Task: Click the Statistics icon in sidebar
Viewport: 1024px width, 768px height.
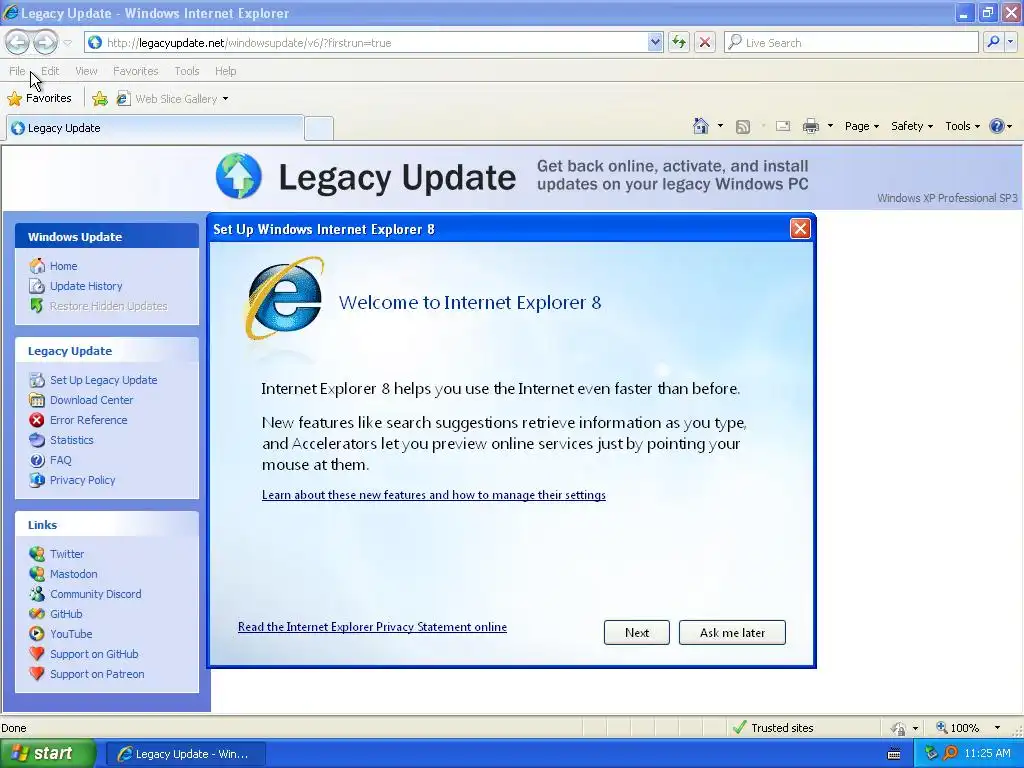Action: click(x=37, y=440)
